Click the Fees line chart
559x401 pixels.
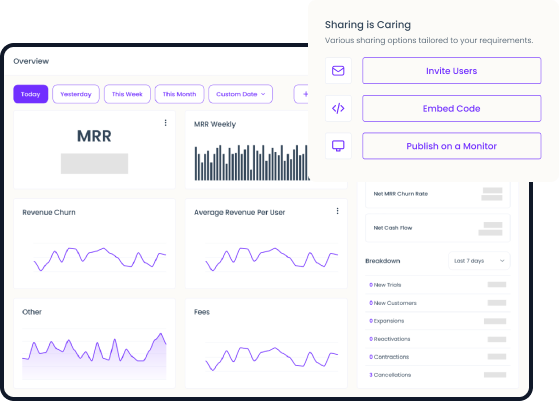coord(272,358)
